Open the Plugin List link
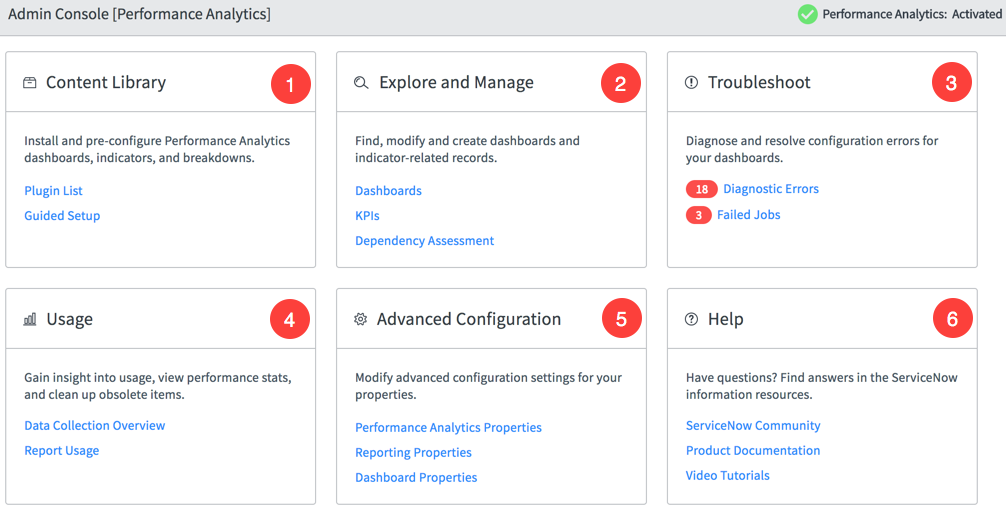This screenshot has height=511, width=1006. tap(53, 191)
